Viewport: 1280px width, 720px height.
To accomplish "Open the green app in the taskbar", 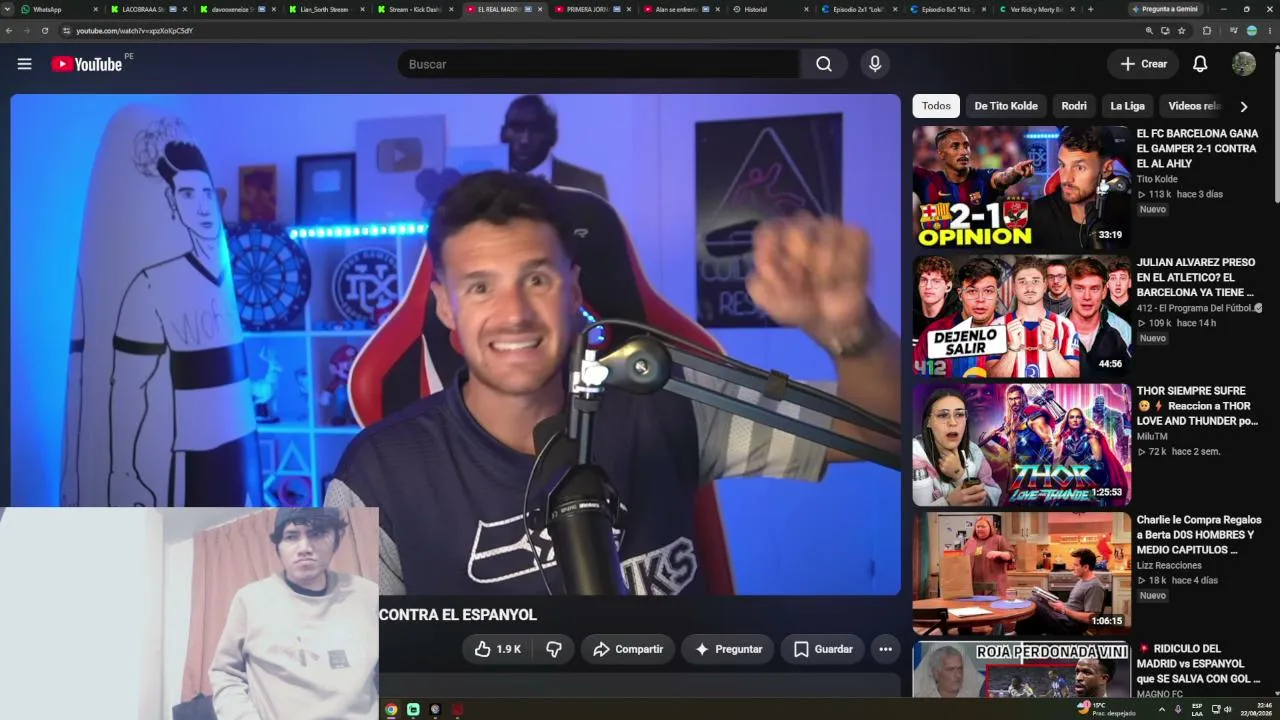I will (413, 709).
